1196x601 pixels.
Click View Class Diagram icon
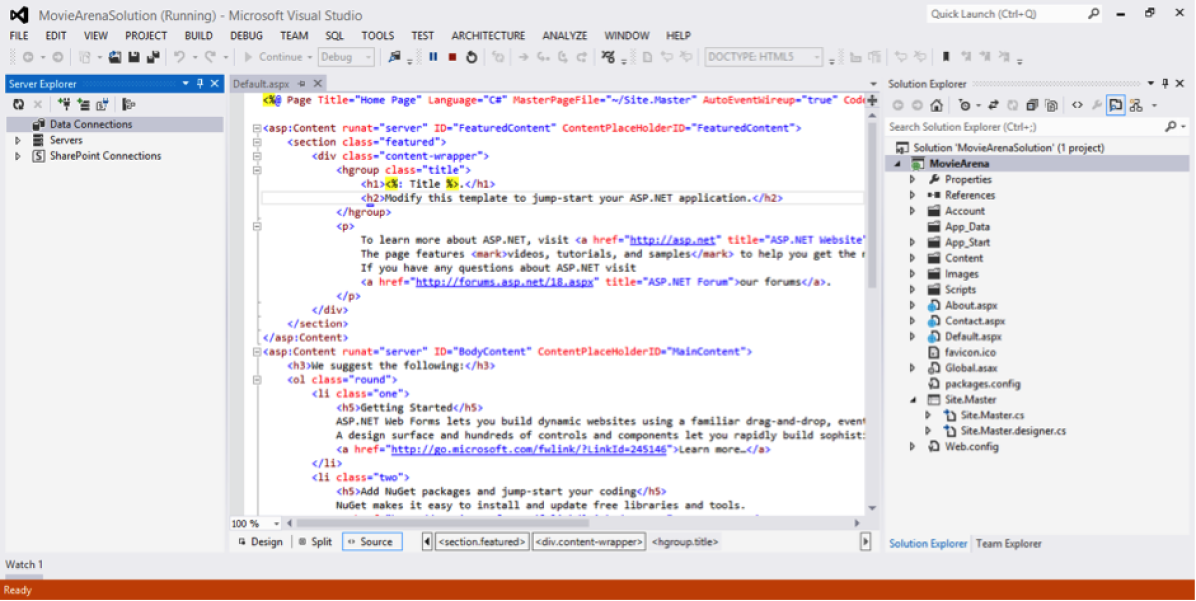tap(1136, 105)
